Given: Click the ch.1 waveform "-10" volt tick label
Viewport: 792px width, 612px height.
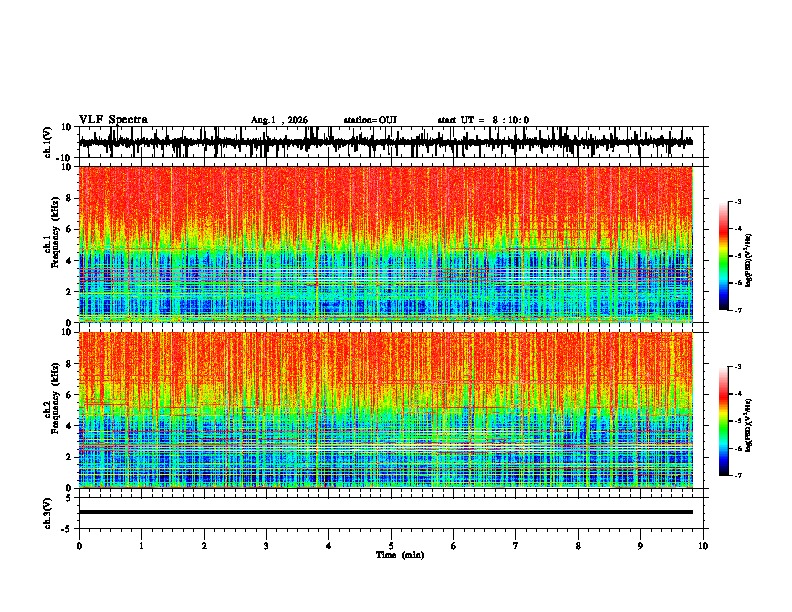Looking at the screenshot, I should point(65,157).
